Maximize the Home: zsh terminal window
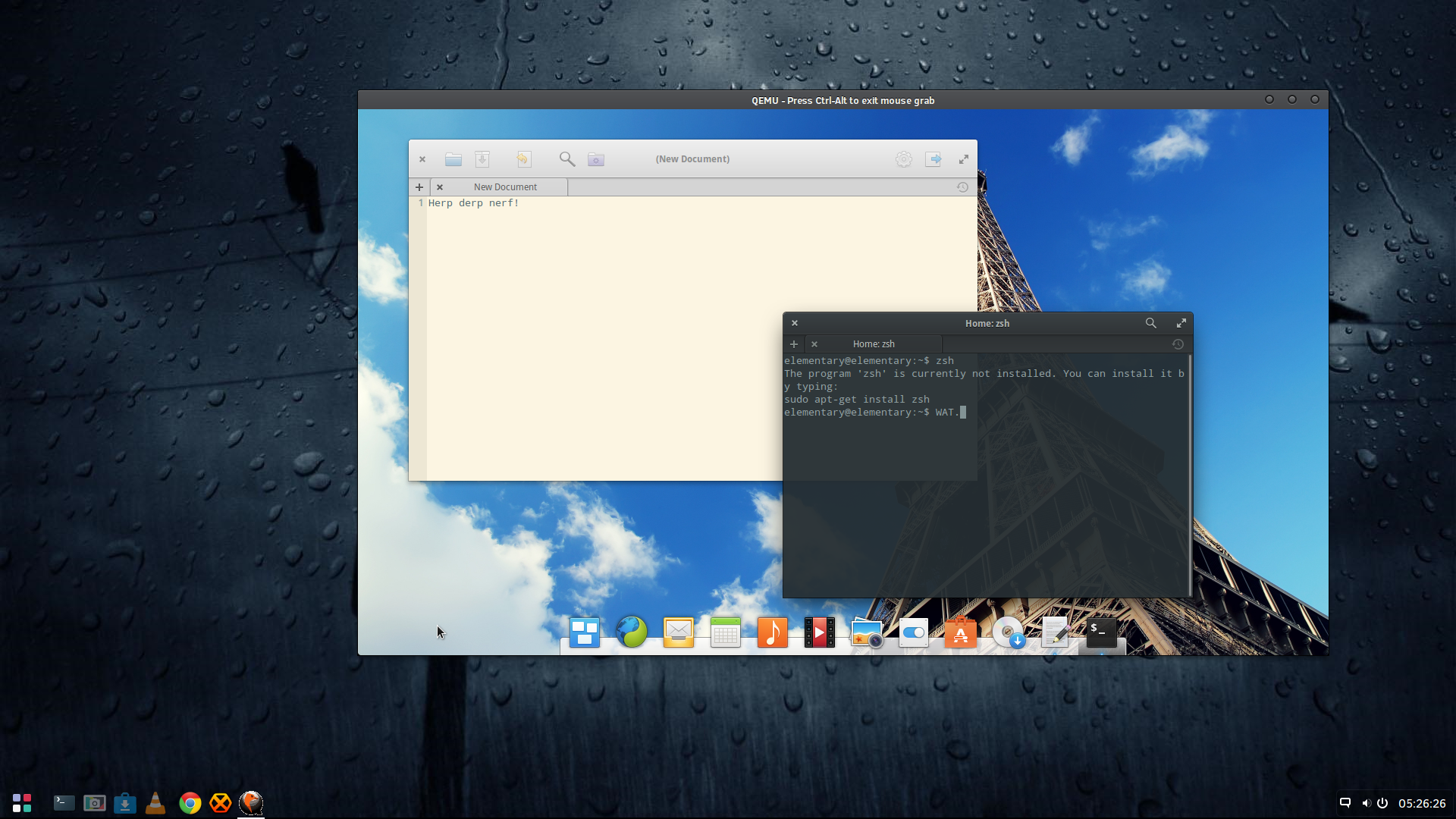The image size is (1456, 819). tap(1181, 323)
